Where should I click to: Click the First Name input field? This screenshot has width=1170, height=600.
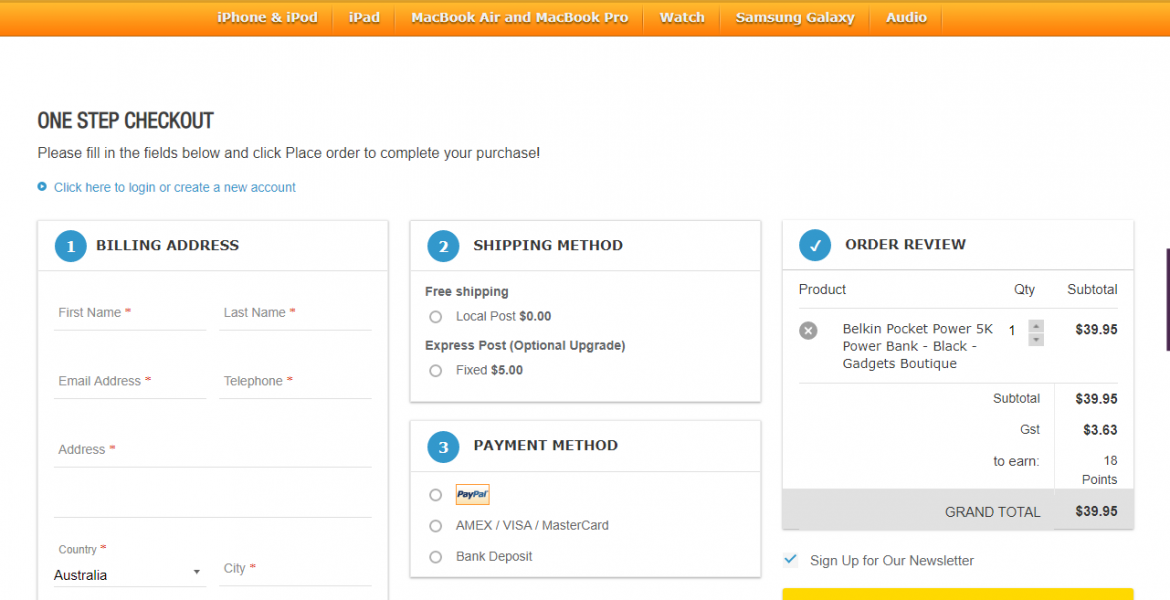pyautogui.click(x=129, y=313)
